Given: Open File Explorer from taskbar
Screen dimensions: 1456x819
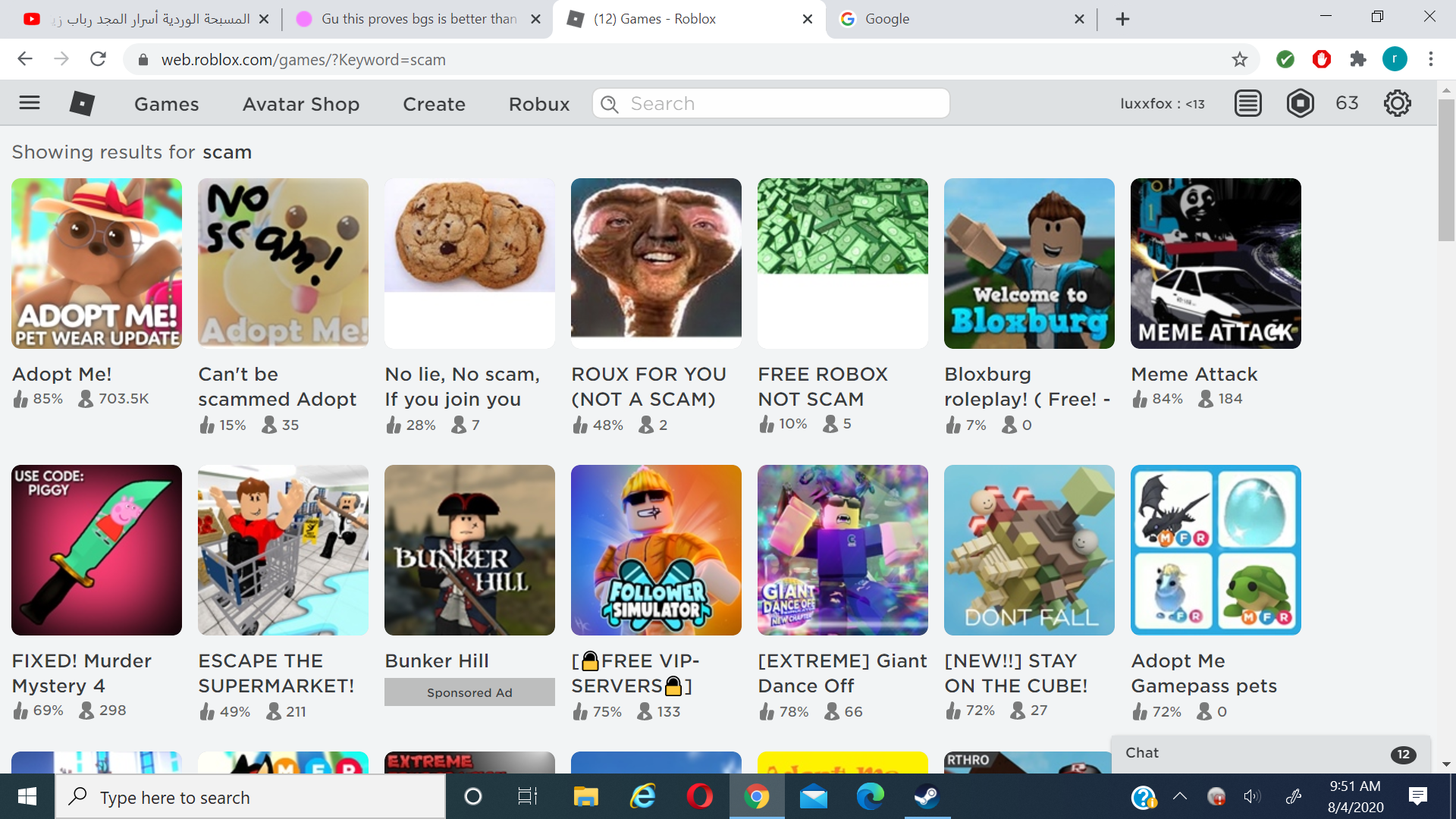Looking at the screenshot, I should click(x=585, y=796).
